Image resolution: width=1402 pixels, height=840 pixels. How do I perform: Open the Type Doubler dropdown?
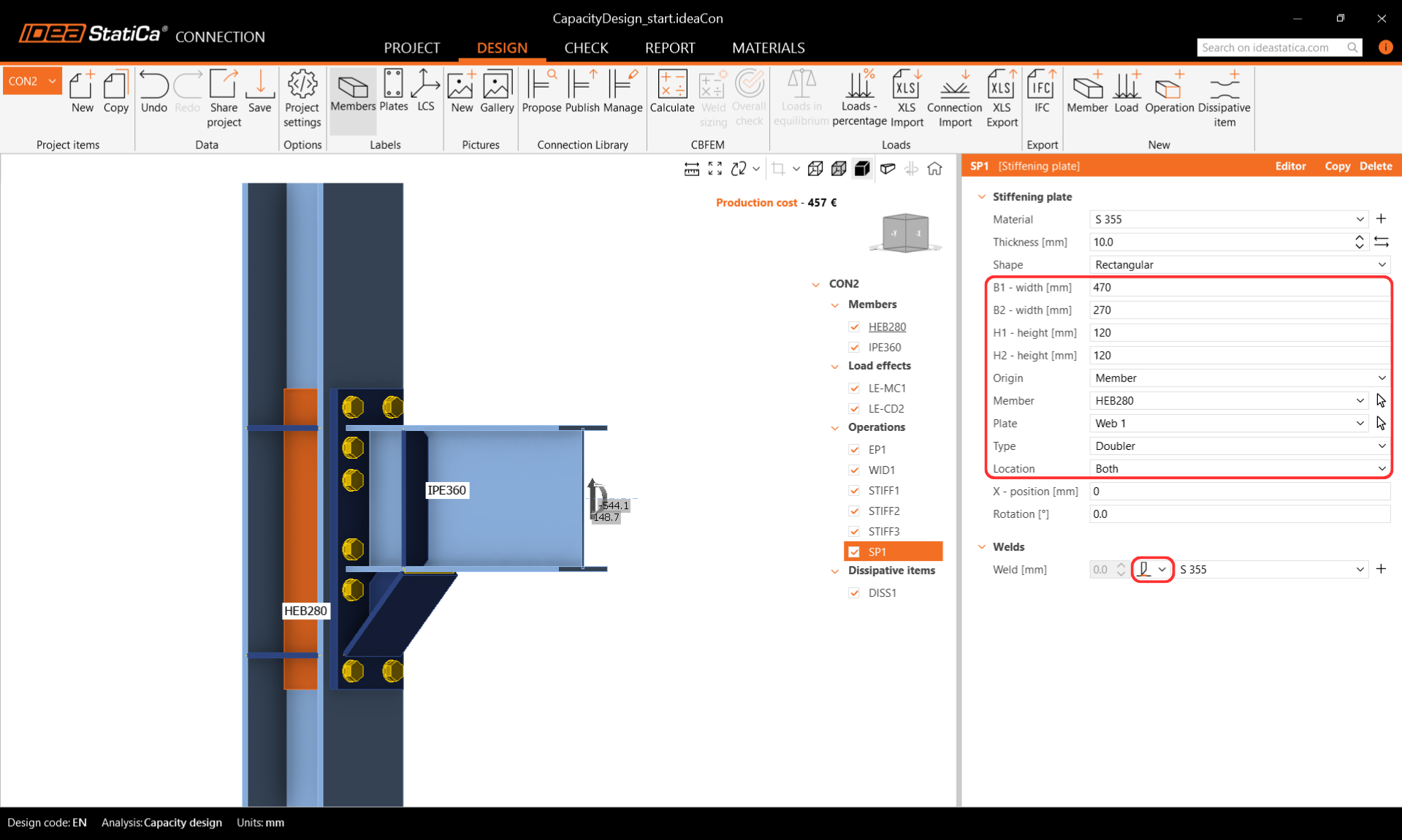tap(1240, 446)
